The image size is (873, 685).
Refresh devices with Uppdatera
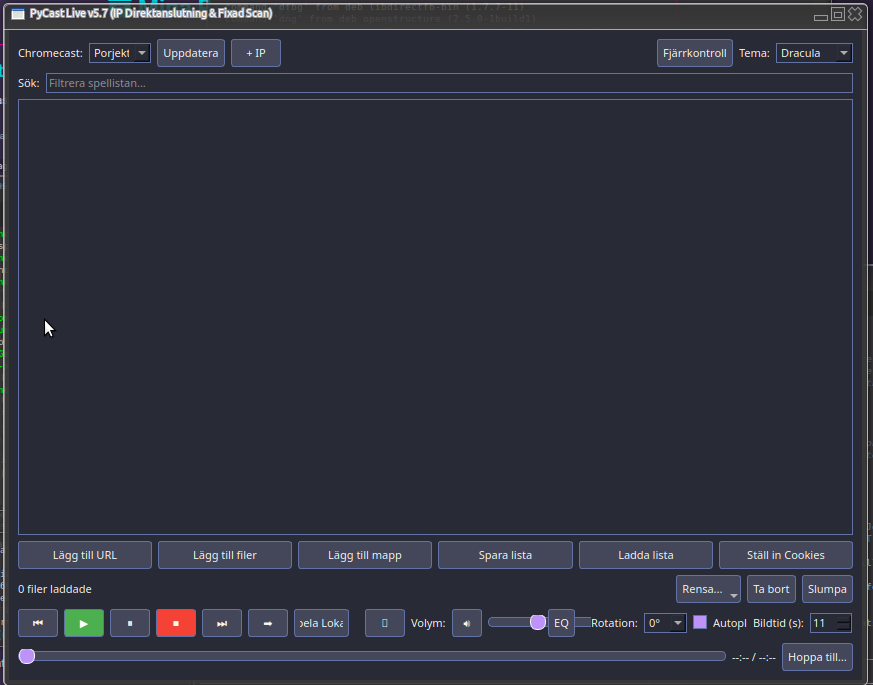[x=190, y=53]
